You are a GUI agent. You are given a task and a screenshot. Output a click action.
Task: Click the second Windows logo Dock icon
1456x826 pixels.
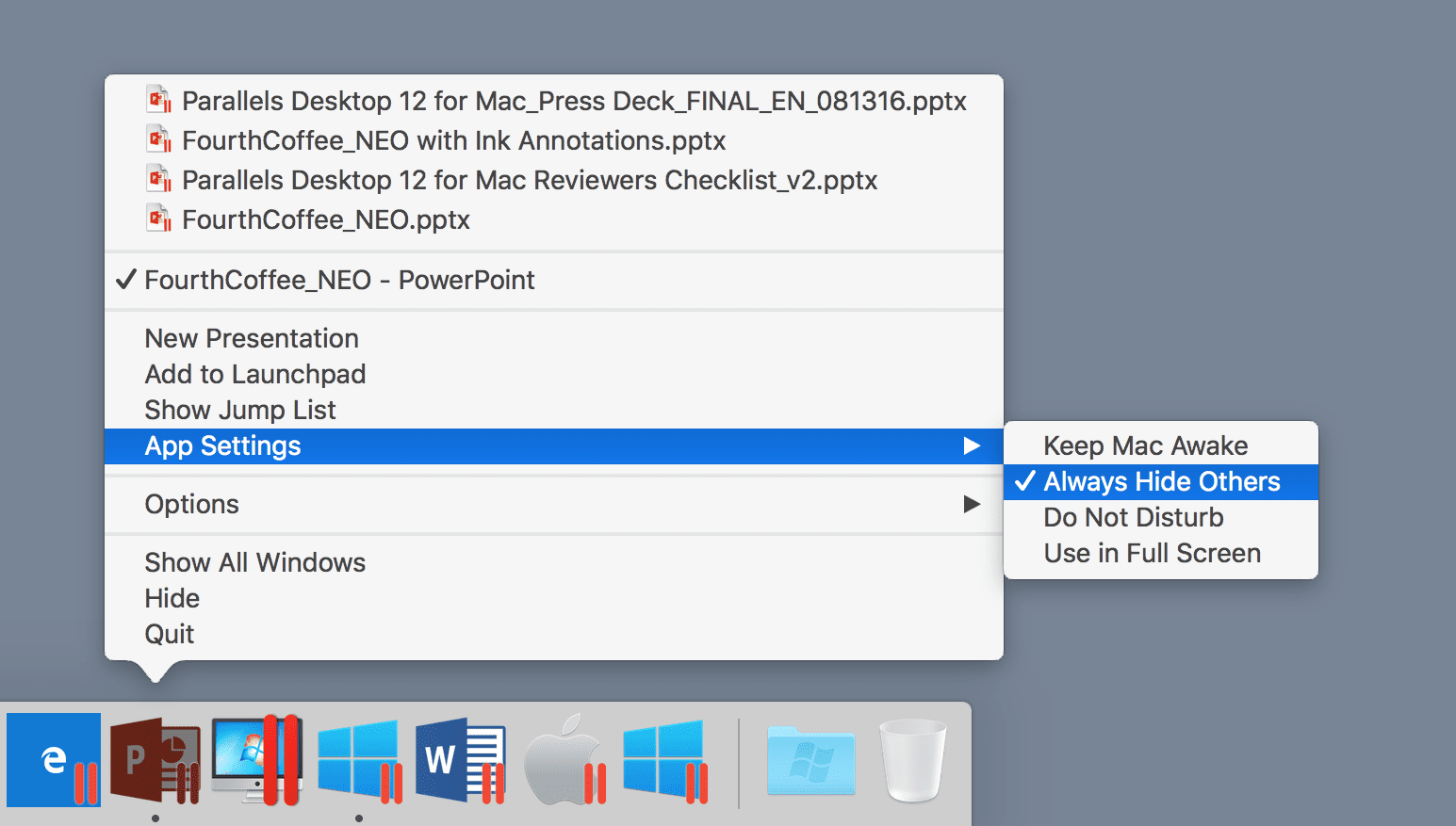click(665, 760)
